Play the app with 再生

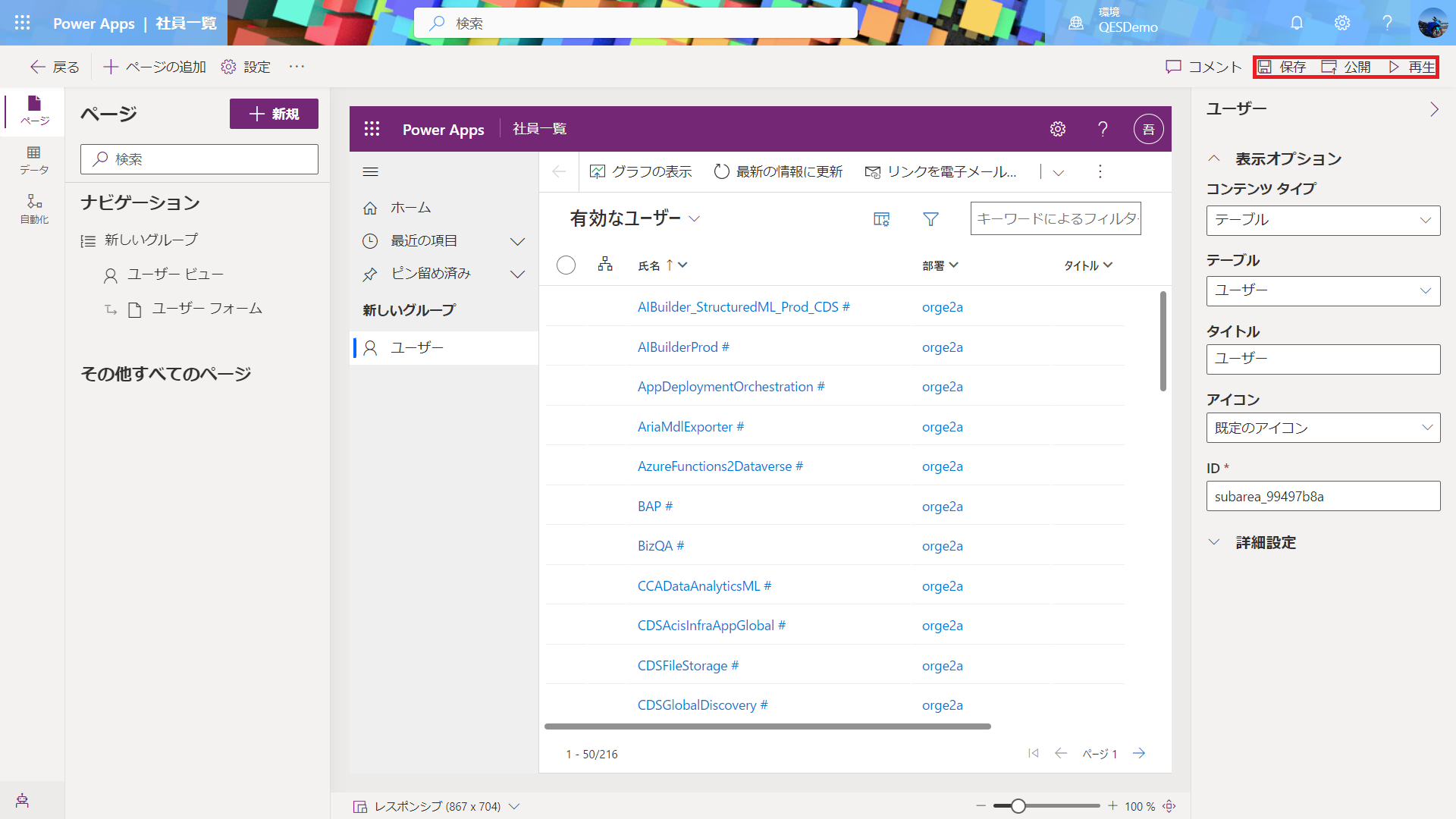[1412, 67]
